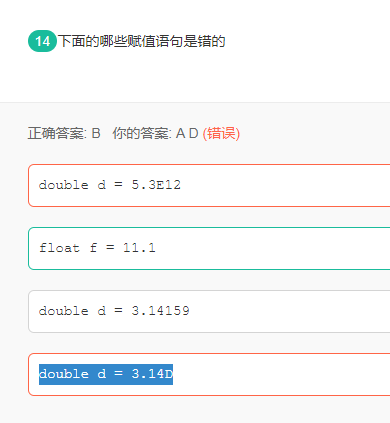Click the word "double" in the 3.14159 option

(x=64, y=311)
